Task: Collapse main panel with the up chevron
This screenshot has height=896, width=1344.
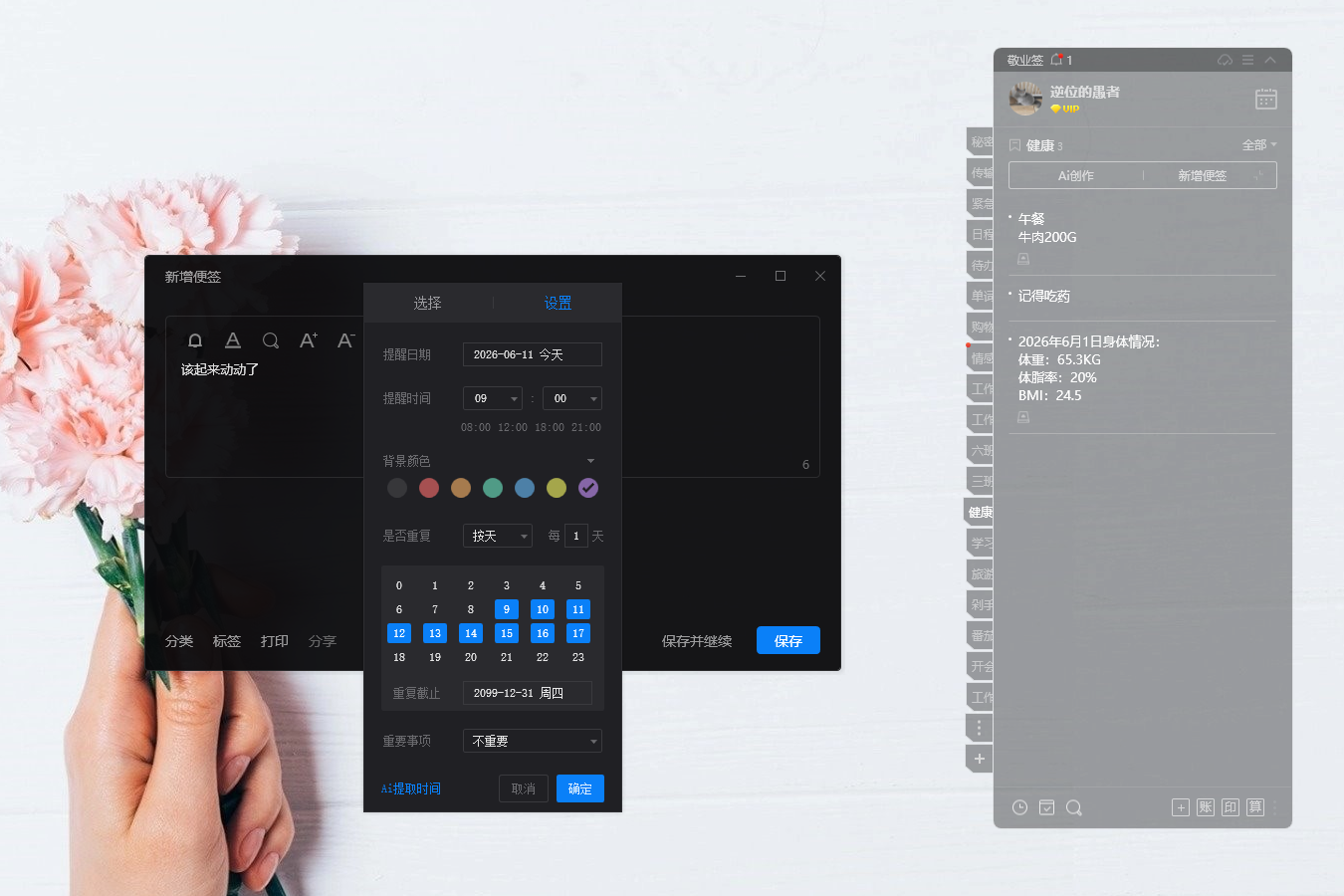Action: (x=1270, y=60)
